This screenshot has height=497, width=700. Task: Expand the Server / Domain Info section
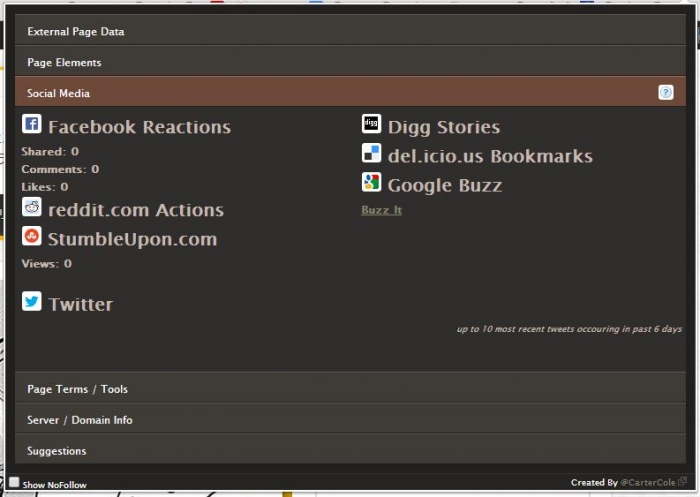[x=350, y=419]
